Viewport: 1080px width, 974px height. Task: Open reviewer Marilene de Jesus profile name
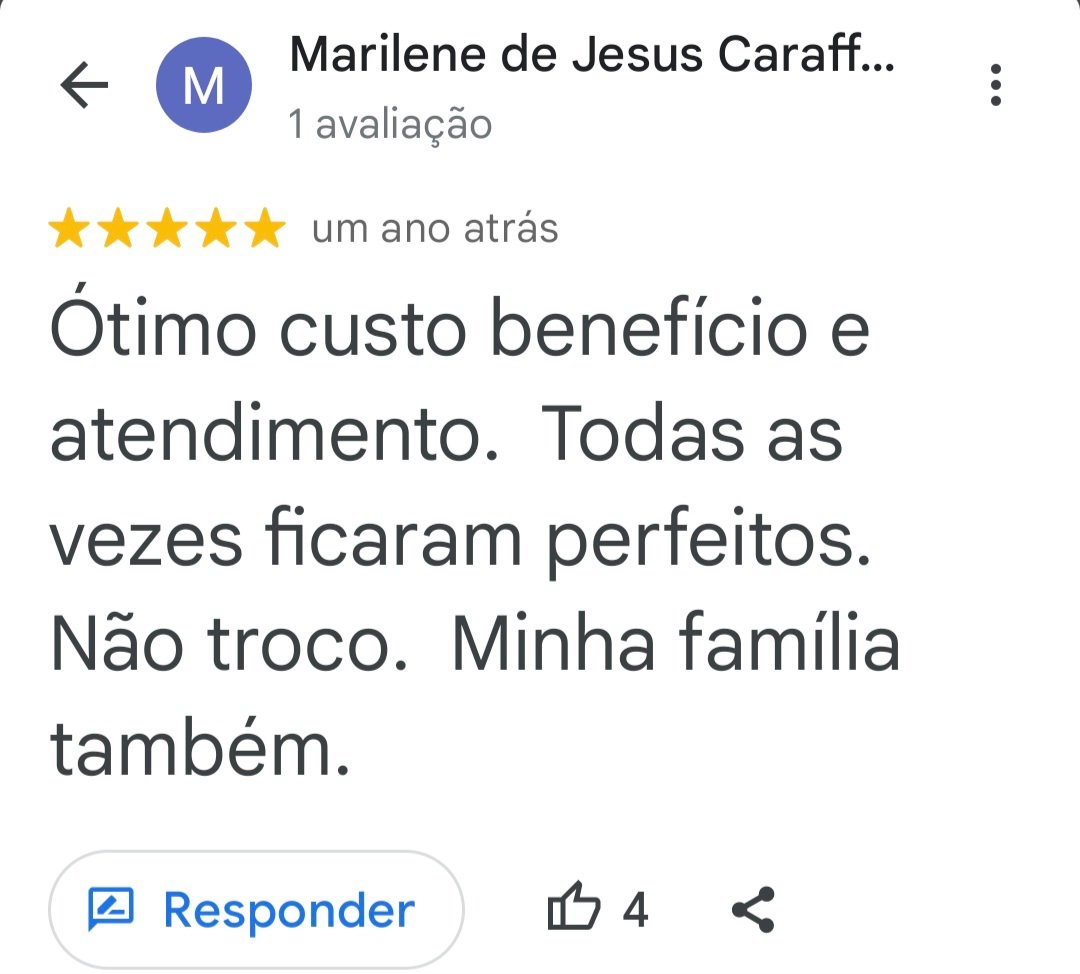point(591,58)
